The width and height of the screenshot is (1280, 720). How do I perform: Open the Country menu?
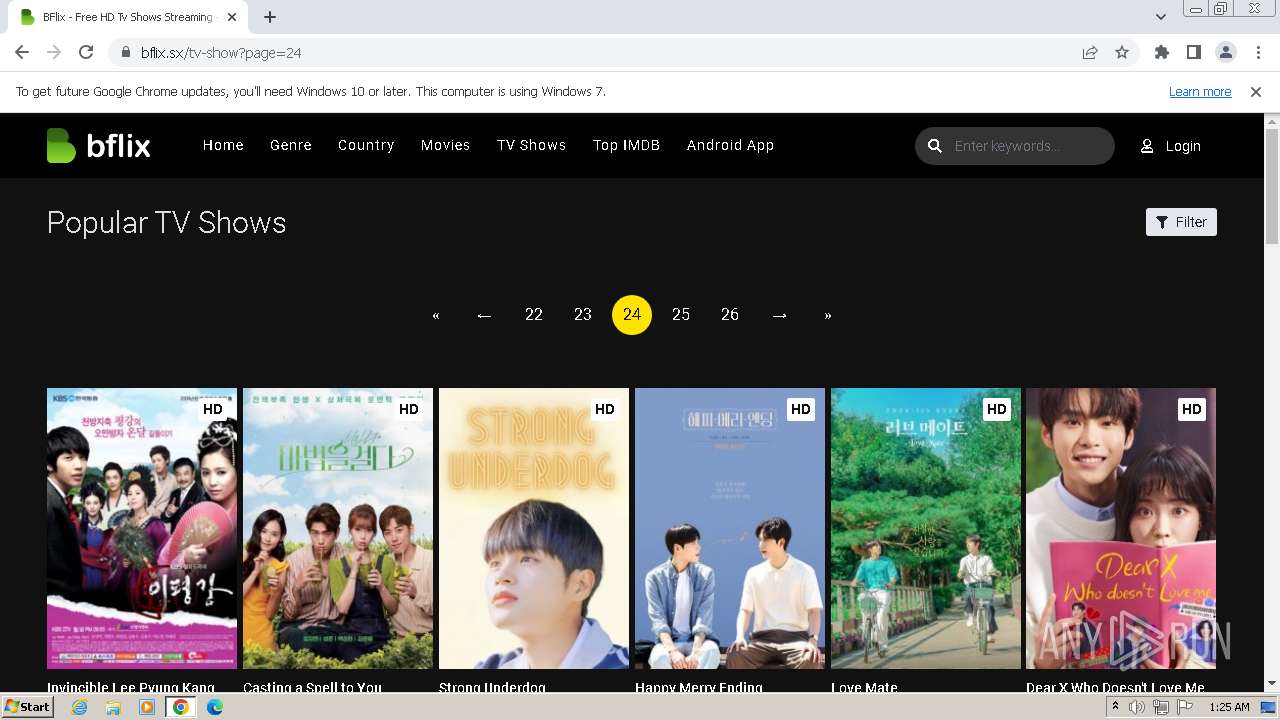tap(366, 145)
